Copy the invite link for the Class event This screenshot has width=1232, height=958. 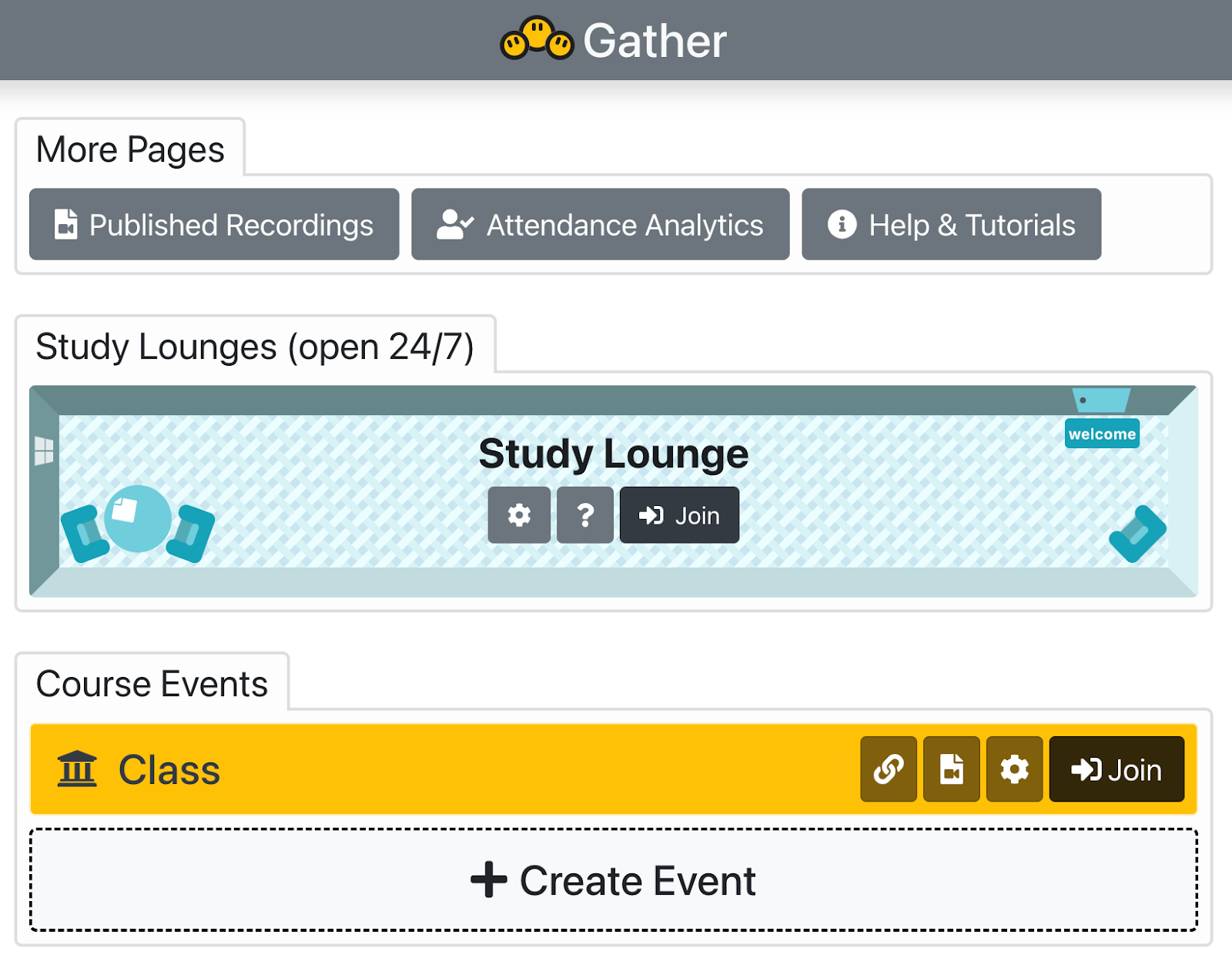point(889,769)
